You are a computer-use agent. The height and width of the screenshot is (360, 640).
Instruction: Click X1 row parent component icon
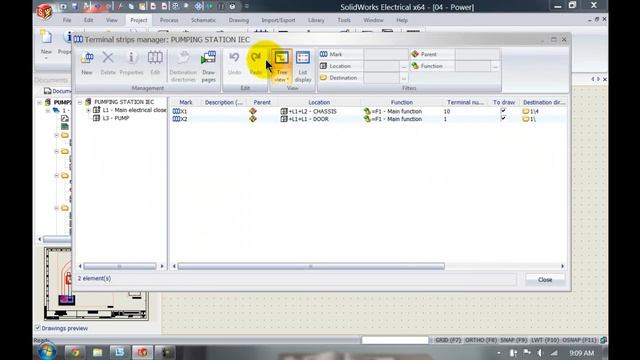point(253,111)
